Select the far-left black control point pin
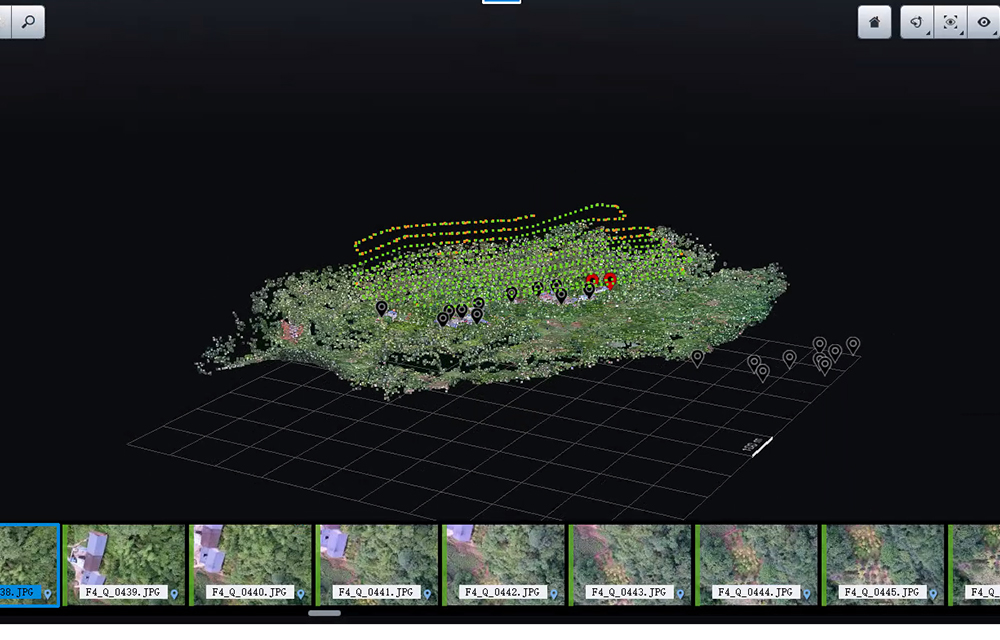The image size is (1000, 640). [381, 308]
